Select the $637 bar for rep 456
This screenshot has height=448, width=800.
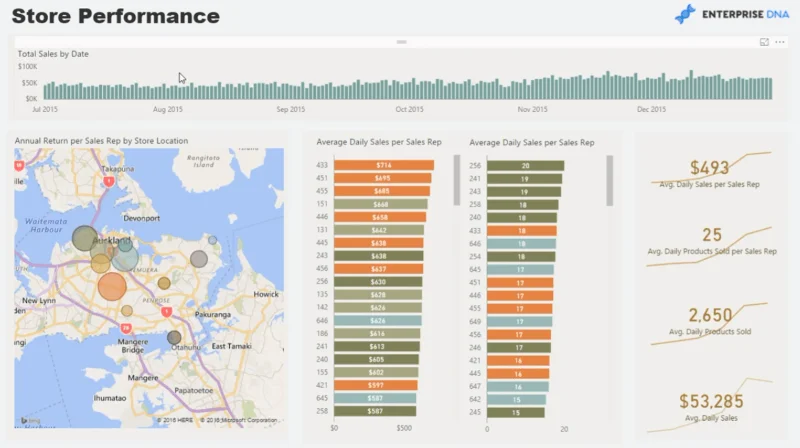(379, 269)
